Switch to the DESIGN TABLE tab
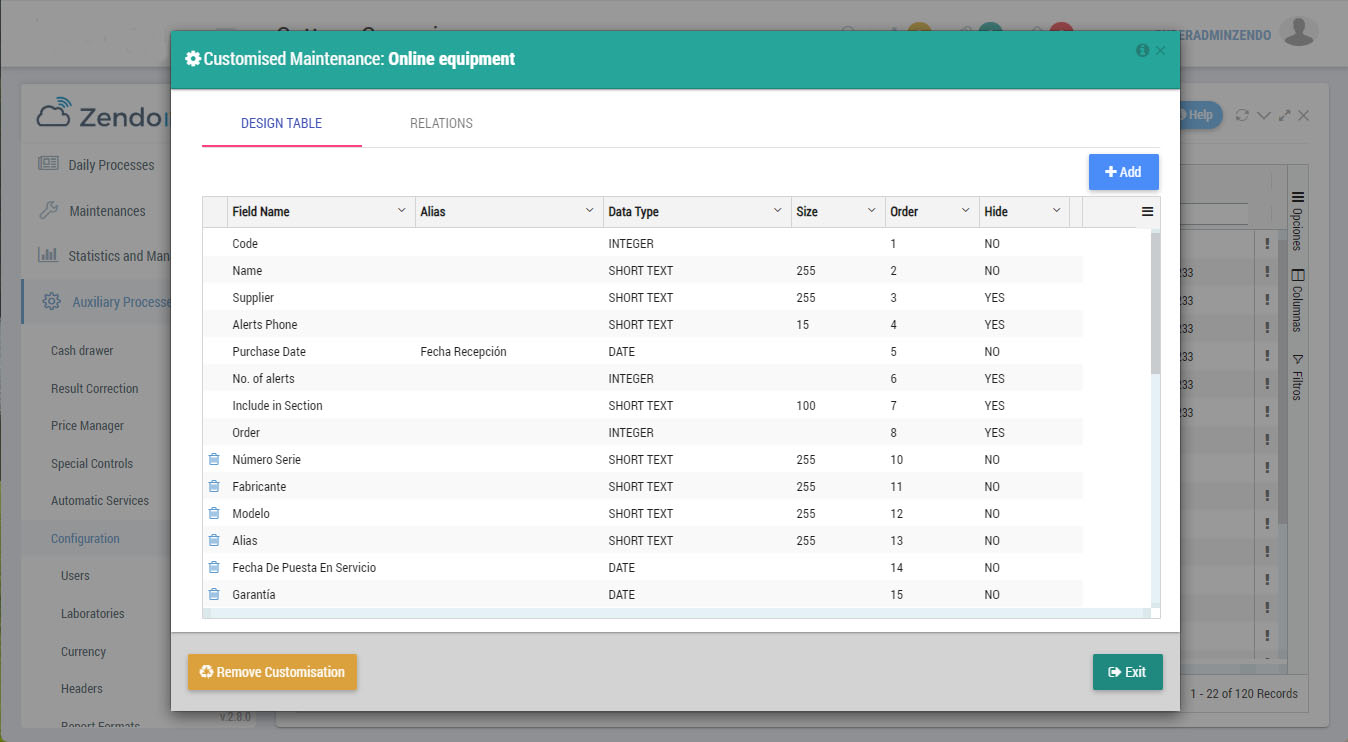The height and width of the screenshot is (742, 1348). (x=281, y=123)
